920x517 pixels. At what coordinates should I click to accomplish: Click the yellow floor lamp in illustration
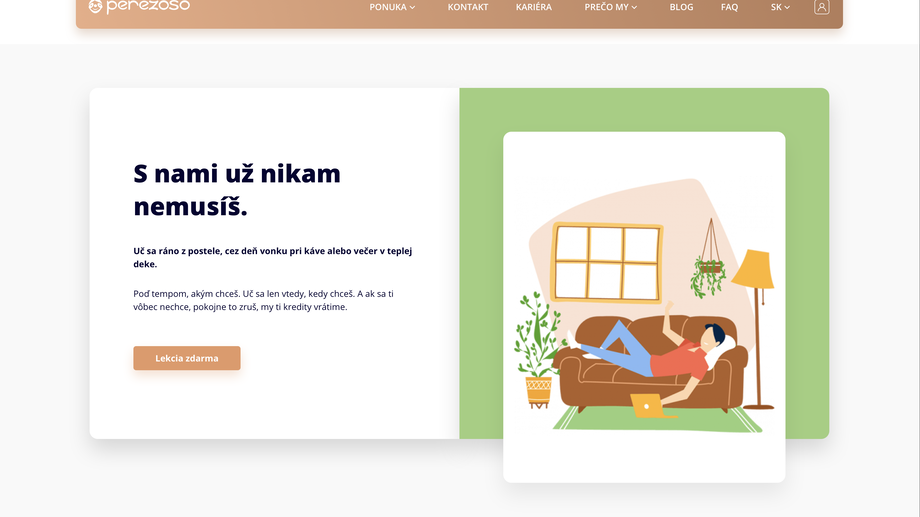coord(754,329)
